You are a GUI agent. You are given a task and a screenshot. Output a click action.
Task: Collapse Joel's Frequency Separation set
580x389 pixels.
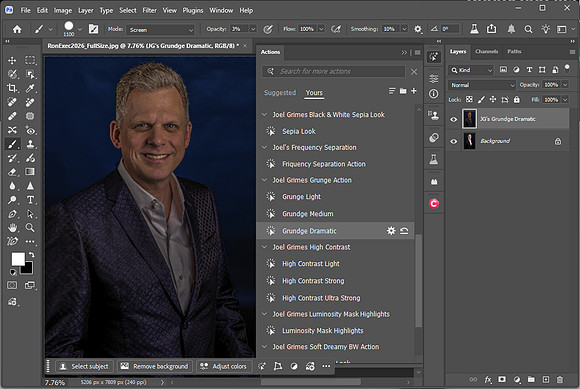(x=264, y=147)
